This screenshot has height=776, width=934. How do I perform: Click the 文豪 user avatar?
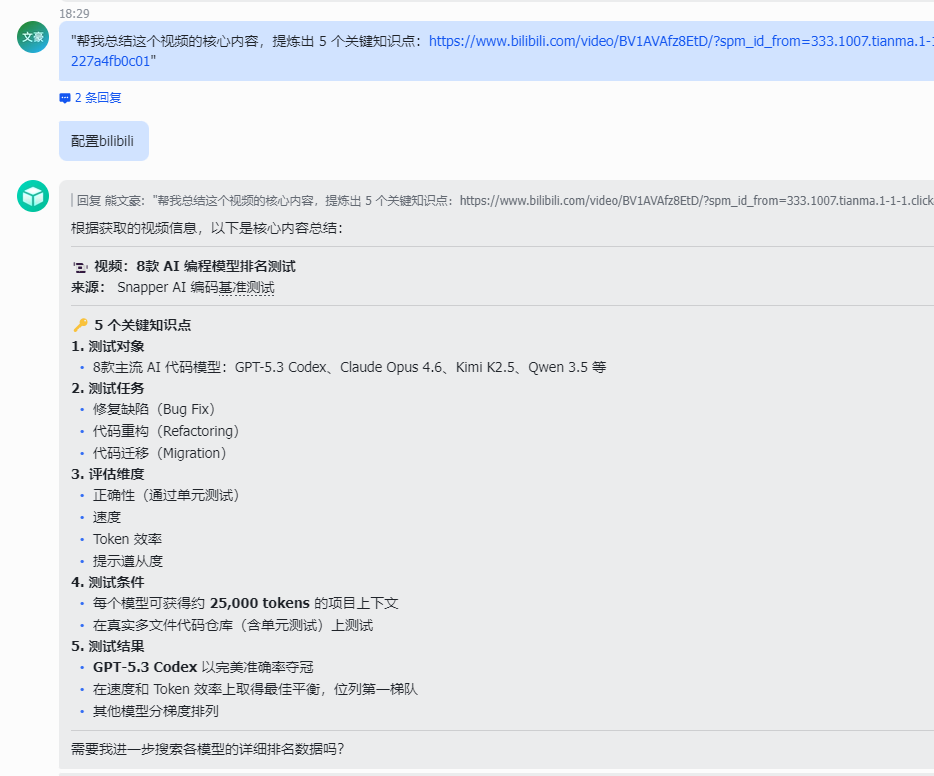(x=33, y=37)
